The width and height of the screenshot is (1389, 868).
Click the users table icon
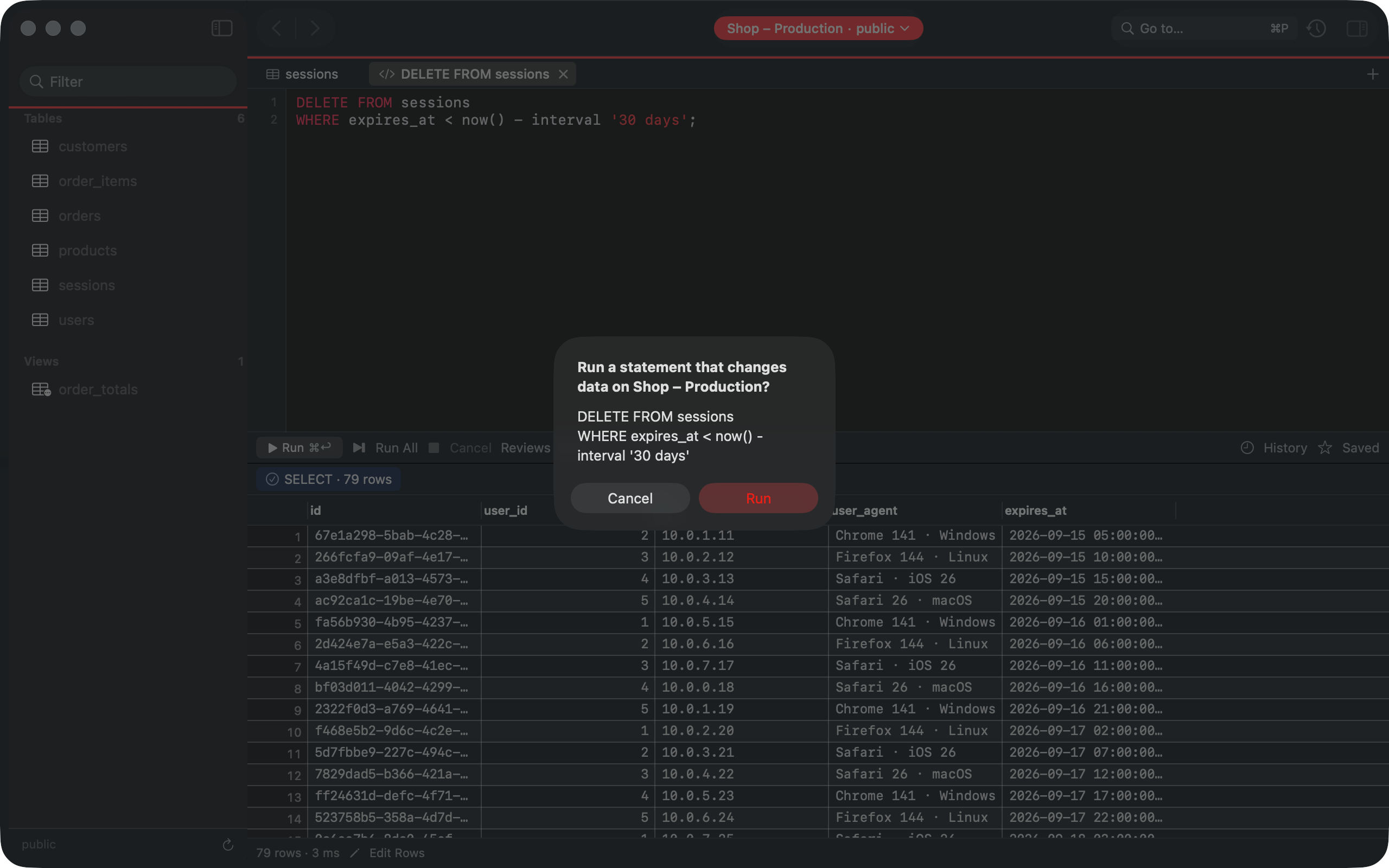(x=40, y=320)
